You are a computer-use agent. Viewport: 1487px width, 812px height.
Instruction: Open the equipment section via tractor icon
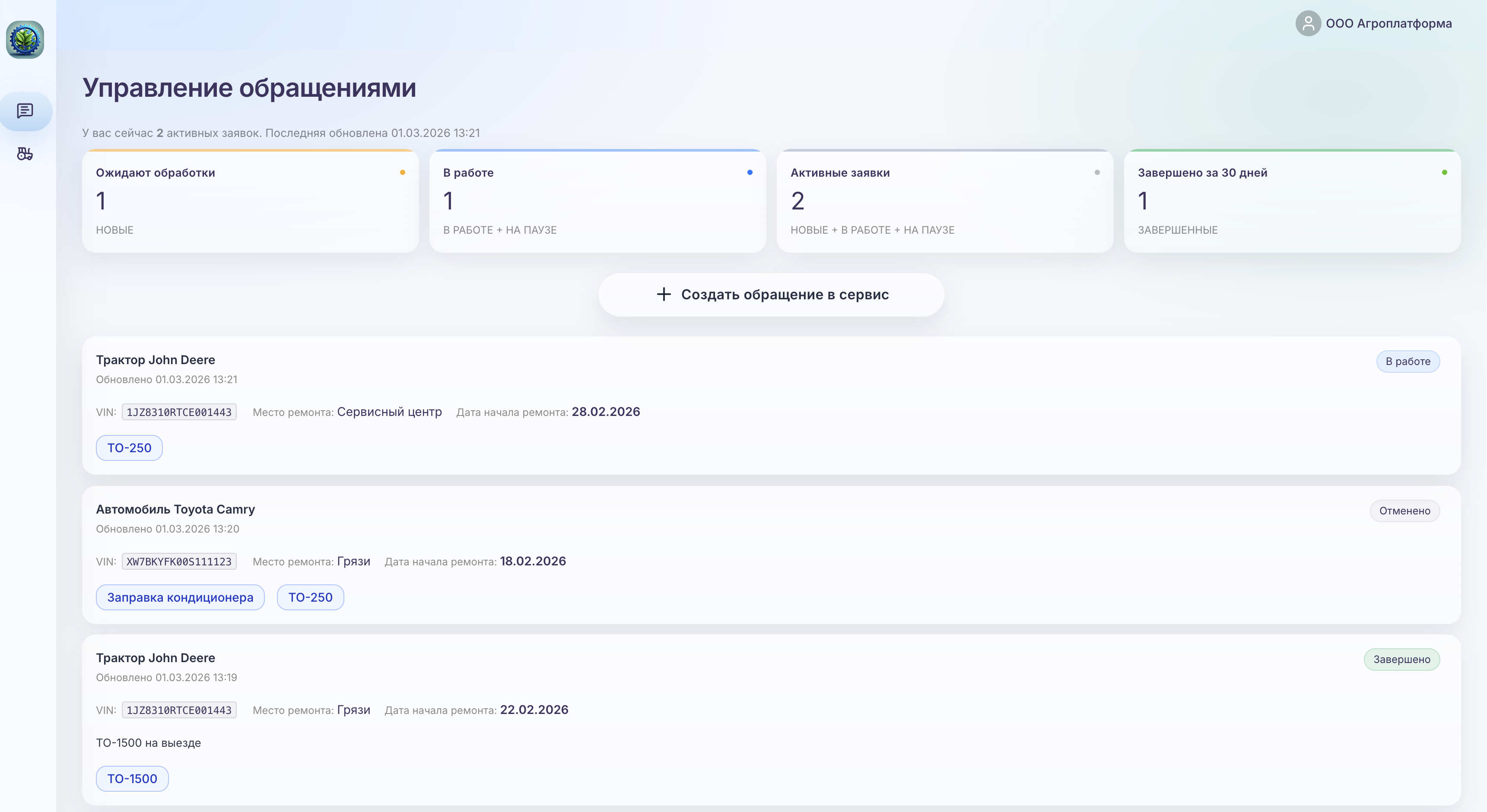click(24, 154)
